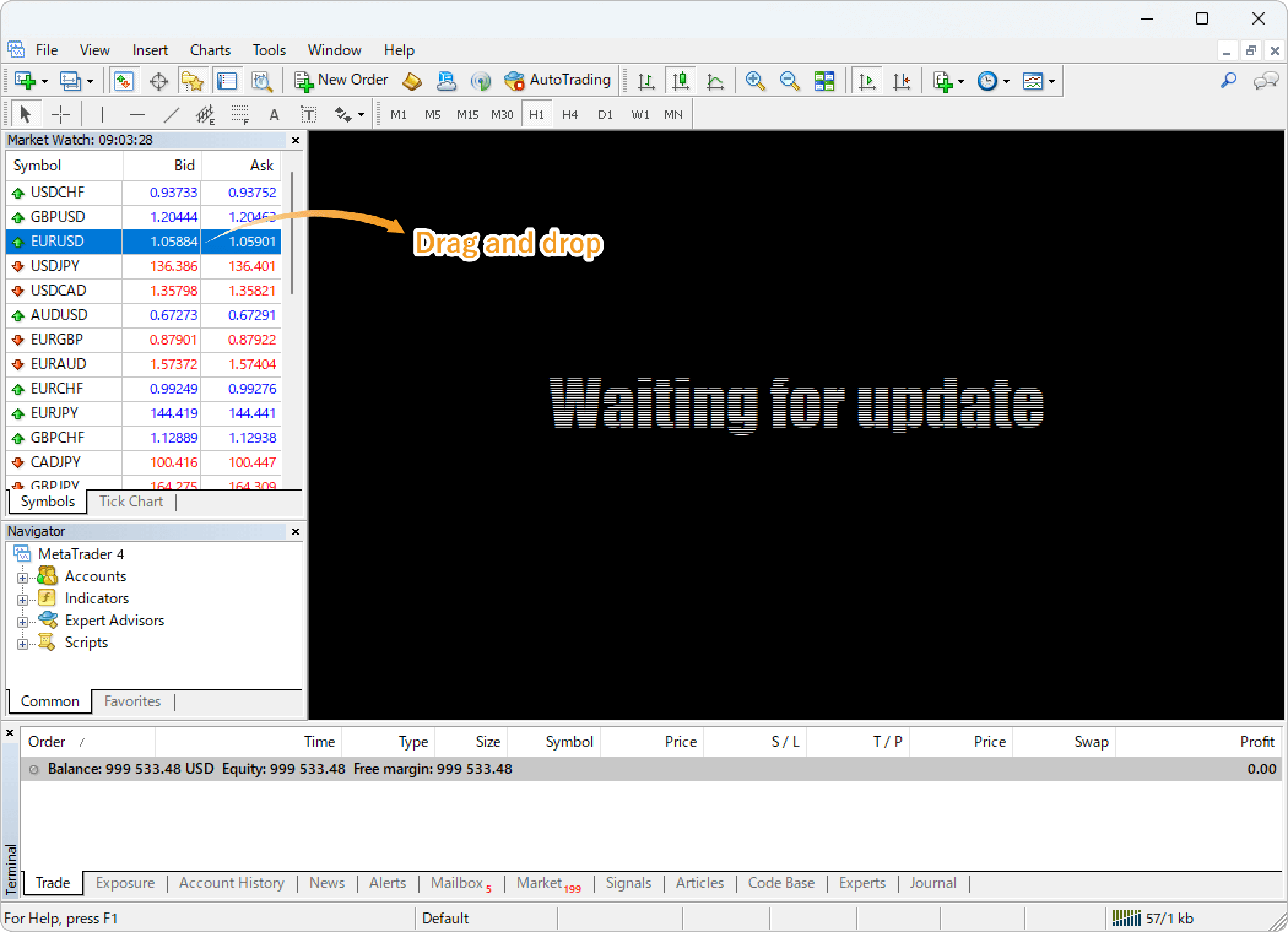Switch to D1 timeframe

(604, 113)
